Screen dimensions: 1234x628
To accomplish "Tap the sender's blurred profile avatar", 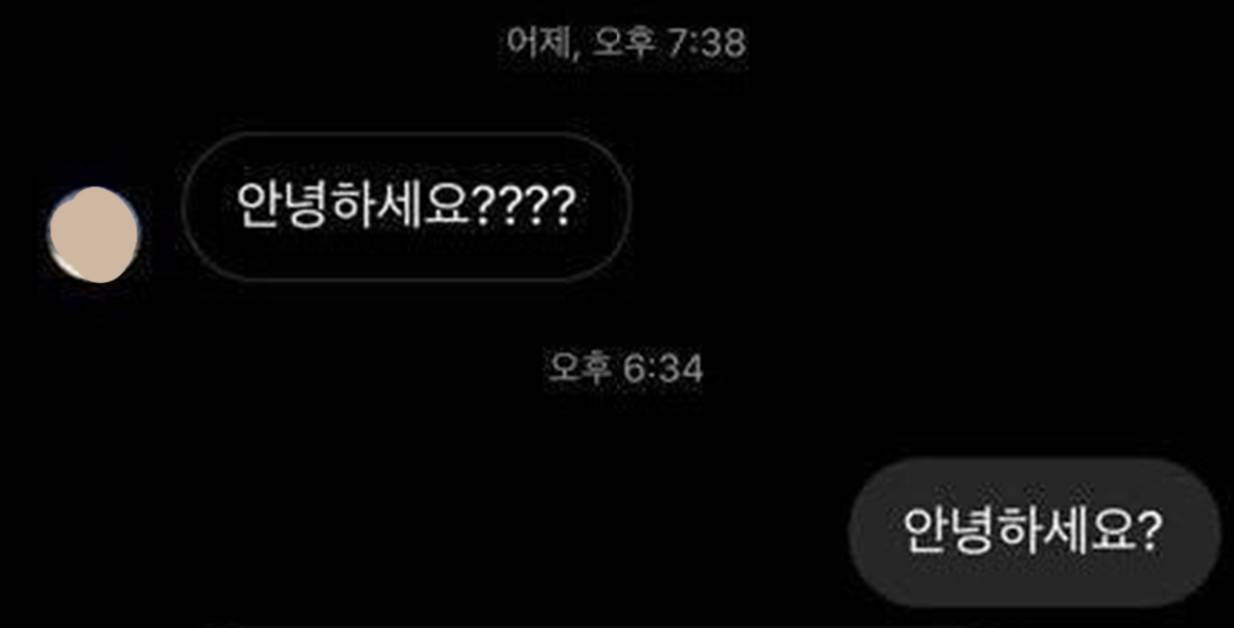I will click(94, 234).
